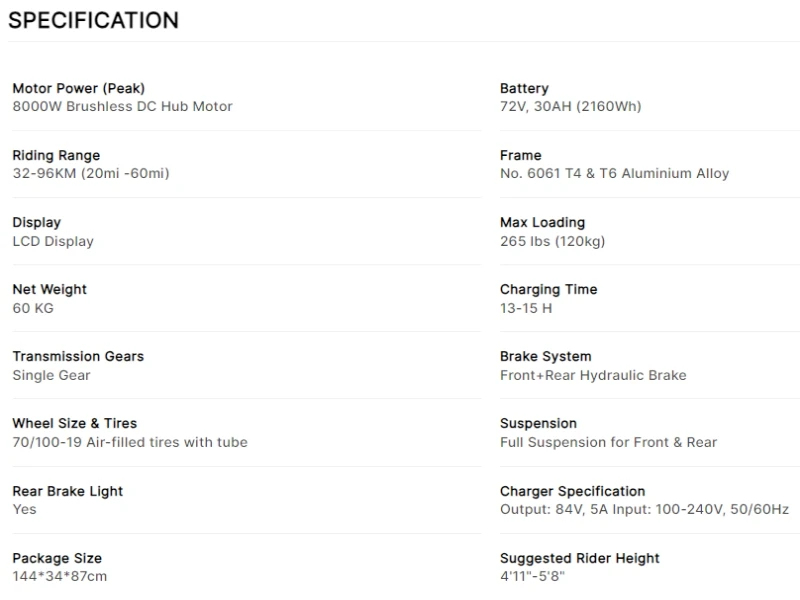Click the Suggested Rider Height value
800x600 pixels.
click(532, 576)
